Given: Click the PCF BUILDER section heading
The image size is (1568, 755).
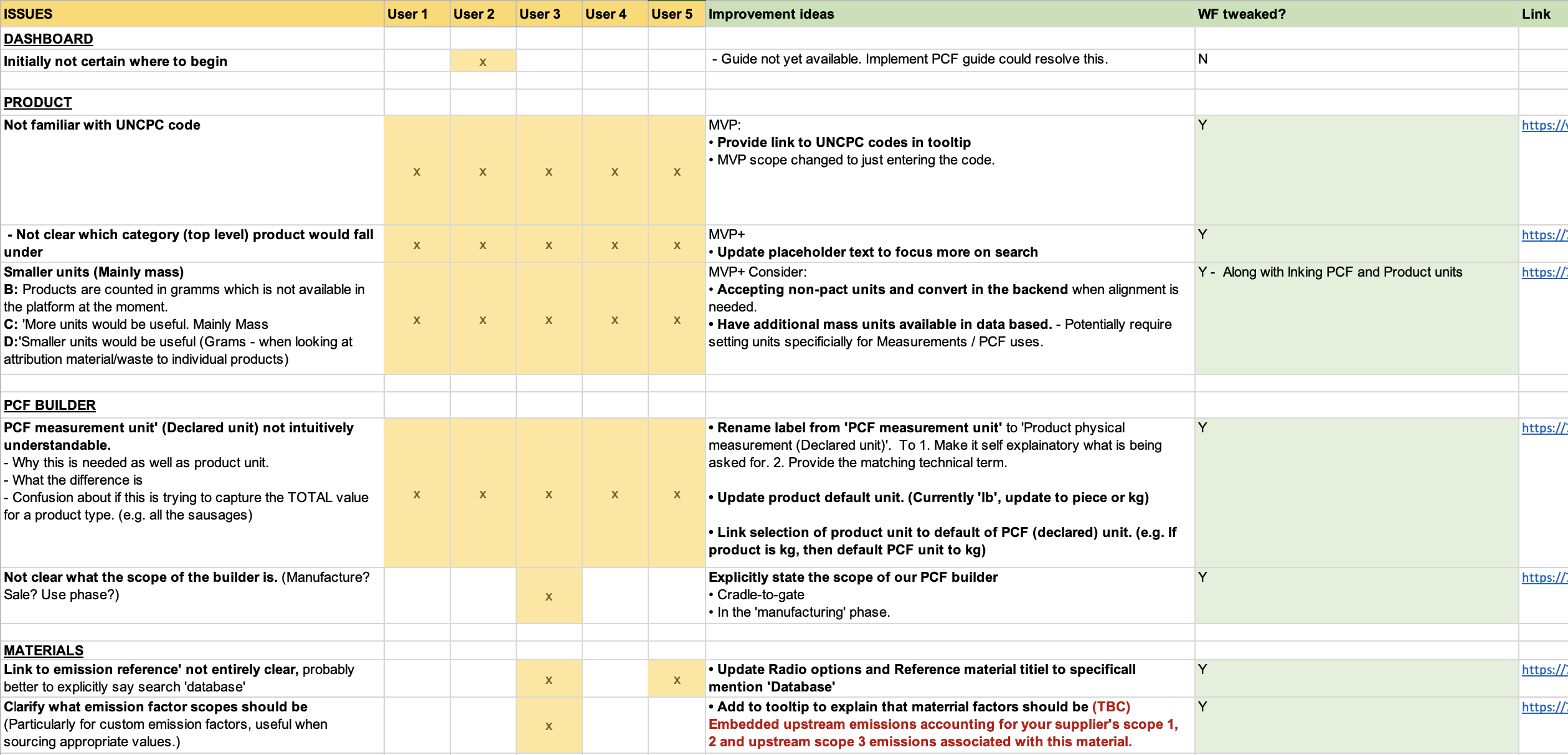Looking at the screenshot, I should click(x=50, y=405).
